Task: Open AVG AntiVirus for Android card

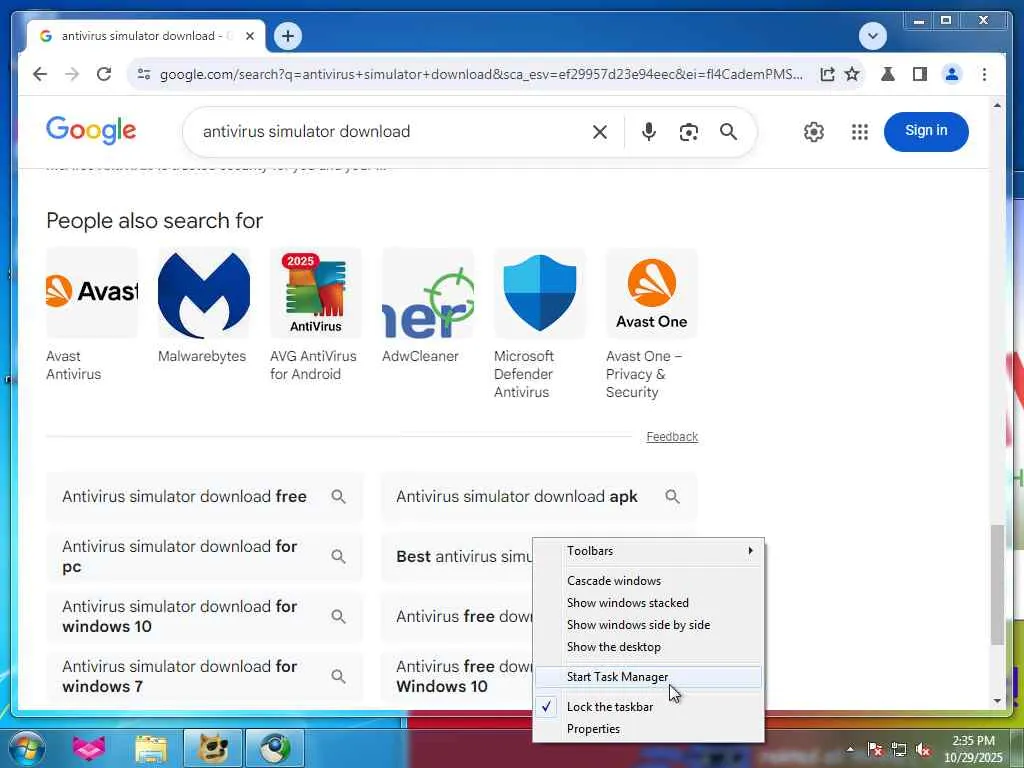Action: (x=315, y=315)
